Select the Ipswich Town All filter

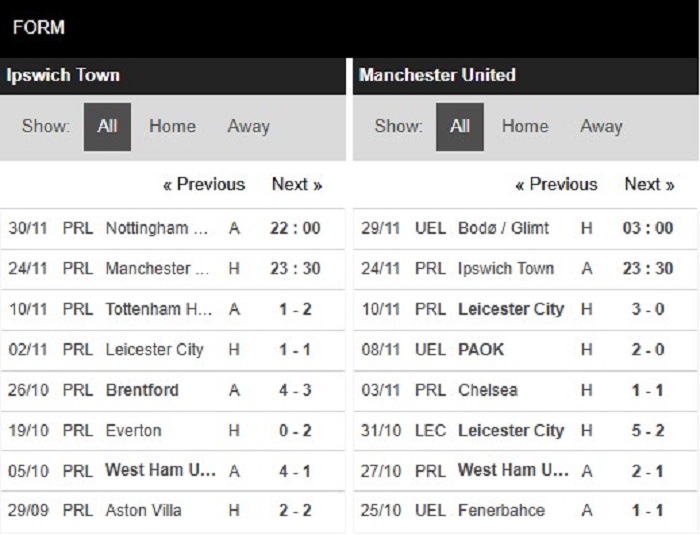107,127
